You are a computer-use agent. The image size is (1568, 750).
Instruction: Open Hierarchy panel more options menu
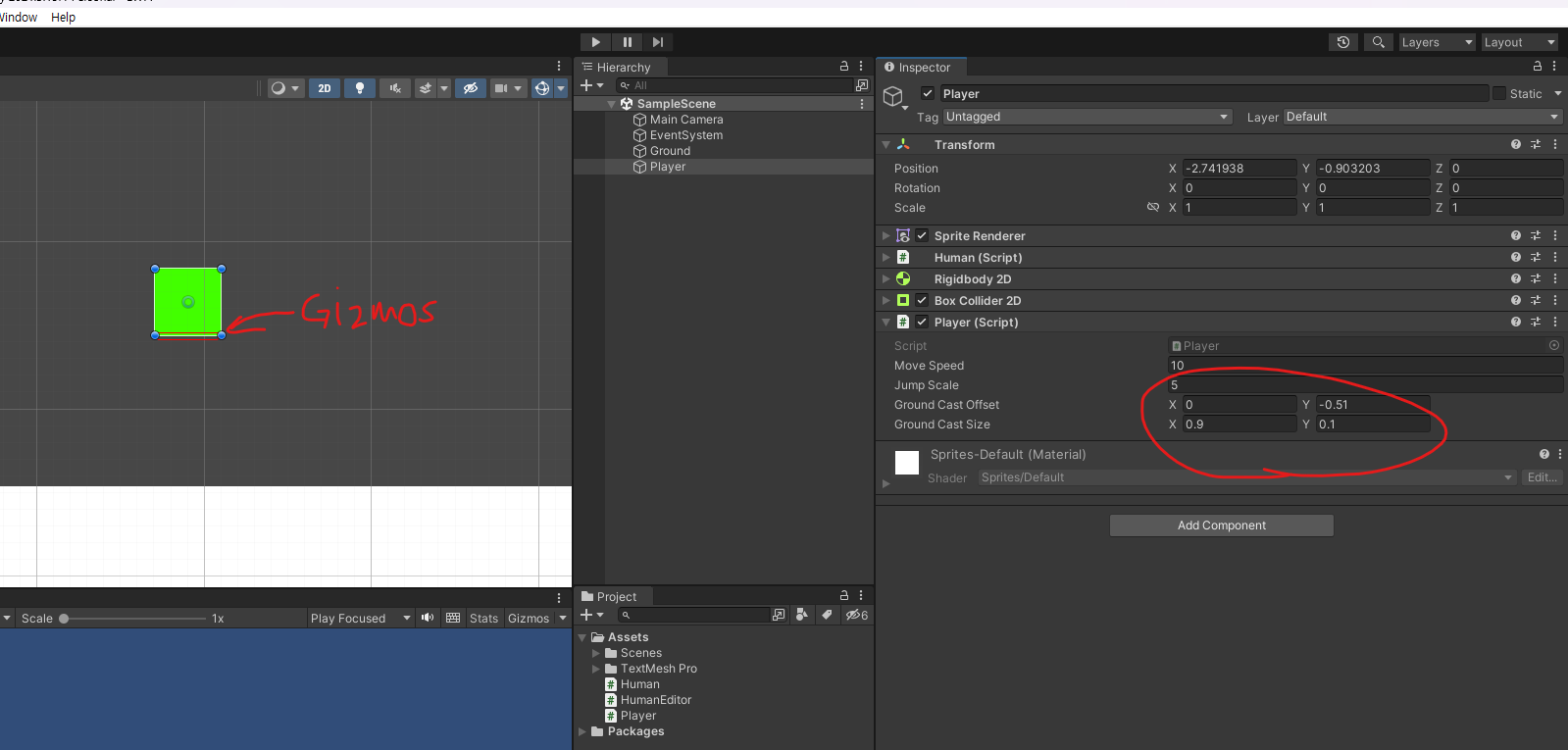[861, 66]
